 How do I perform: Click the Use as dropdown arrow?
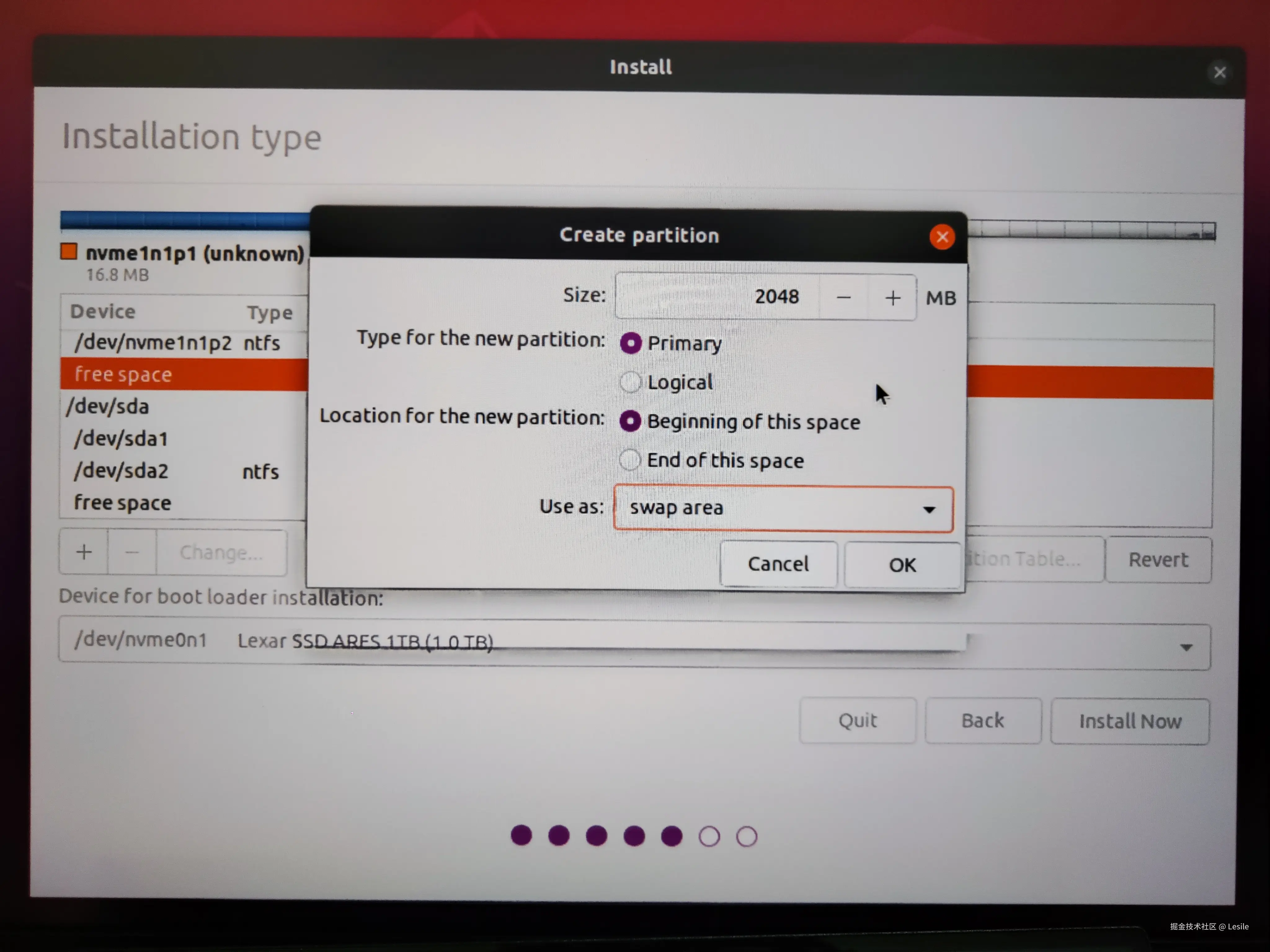(x=928, y=509)
